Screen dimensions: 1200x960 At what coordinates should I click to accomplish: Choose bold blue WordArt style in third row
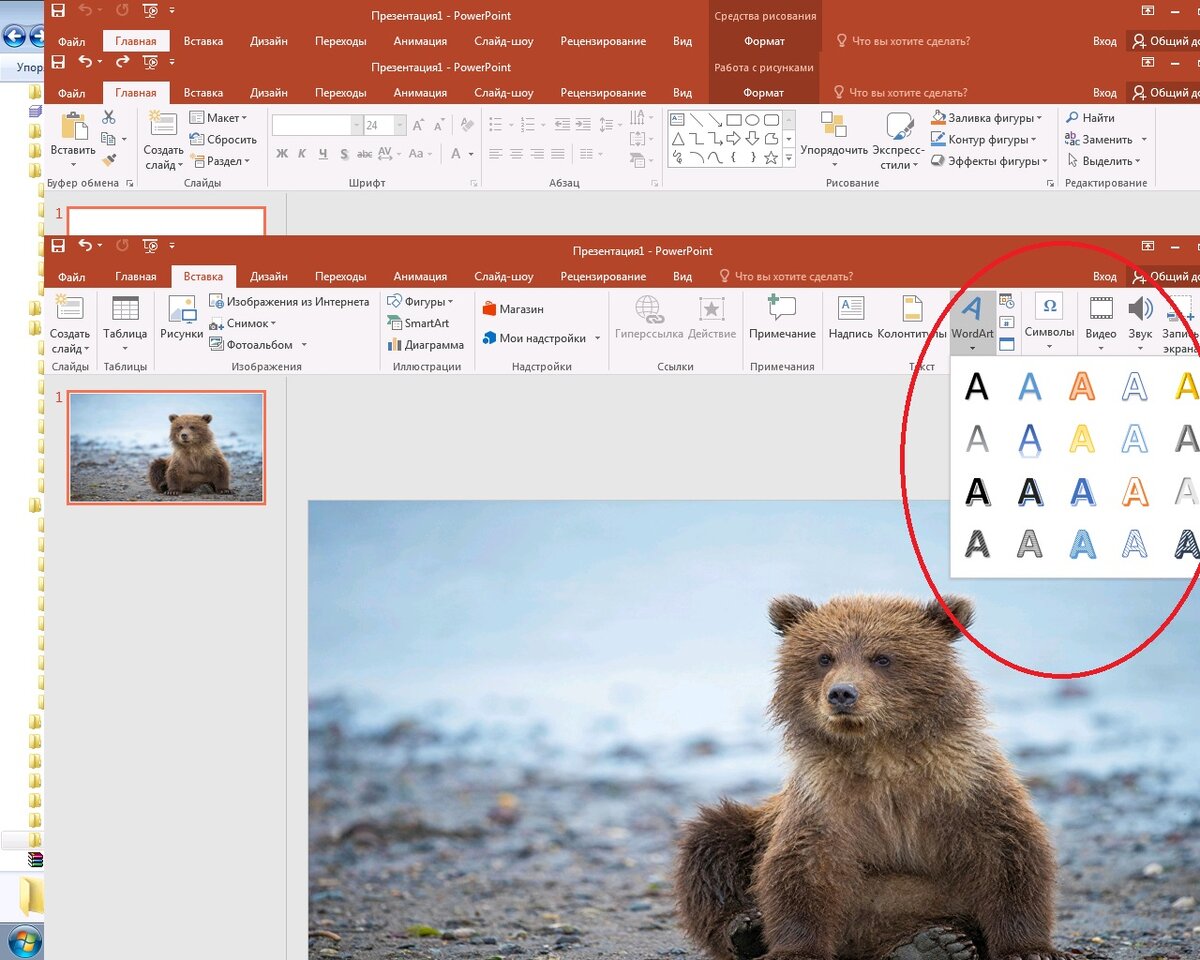1082,491
